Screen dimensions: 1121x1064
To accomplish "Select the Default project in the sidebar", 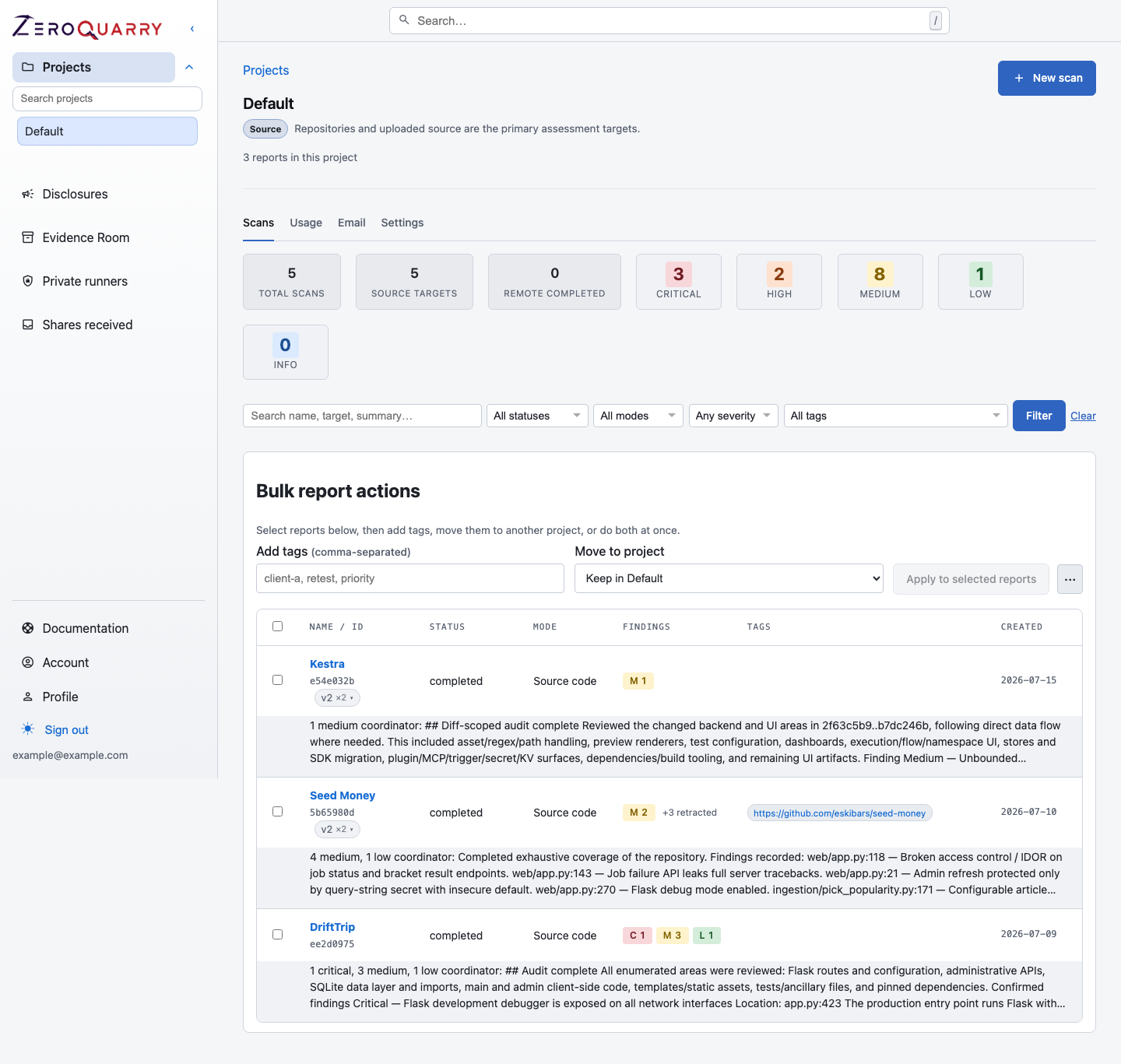I will tap(107, 132).
